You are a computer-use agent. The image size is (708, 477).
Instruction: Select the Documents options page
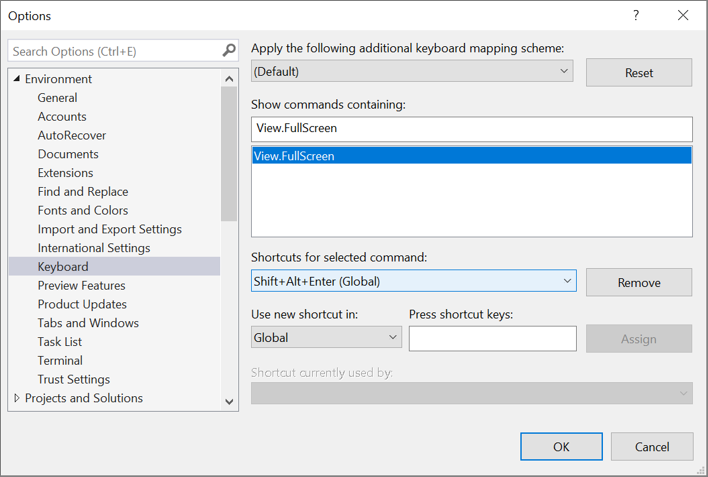(x=68, y=154)
